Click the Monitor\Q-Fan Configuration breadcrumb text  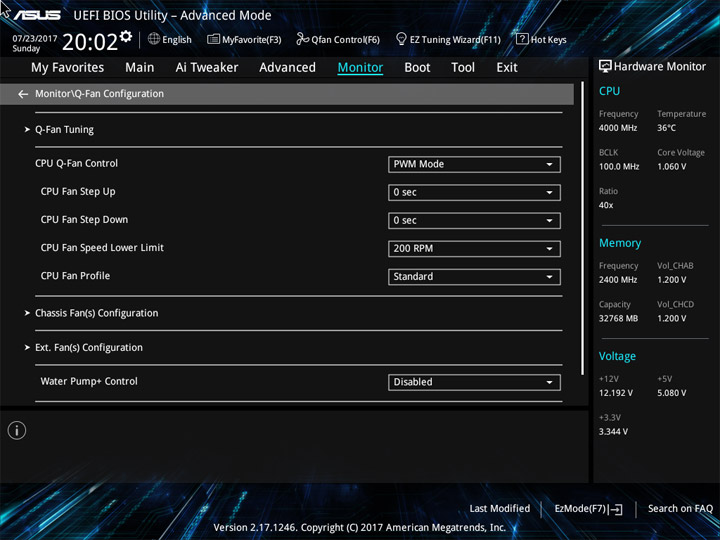click(99, 94)
